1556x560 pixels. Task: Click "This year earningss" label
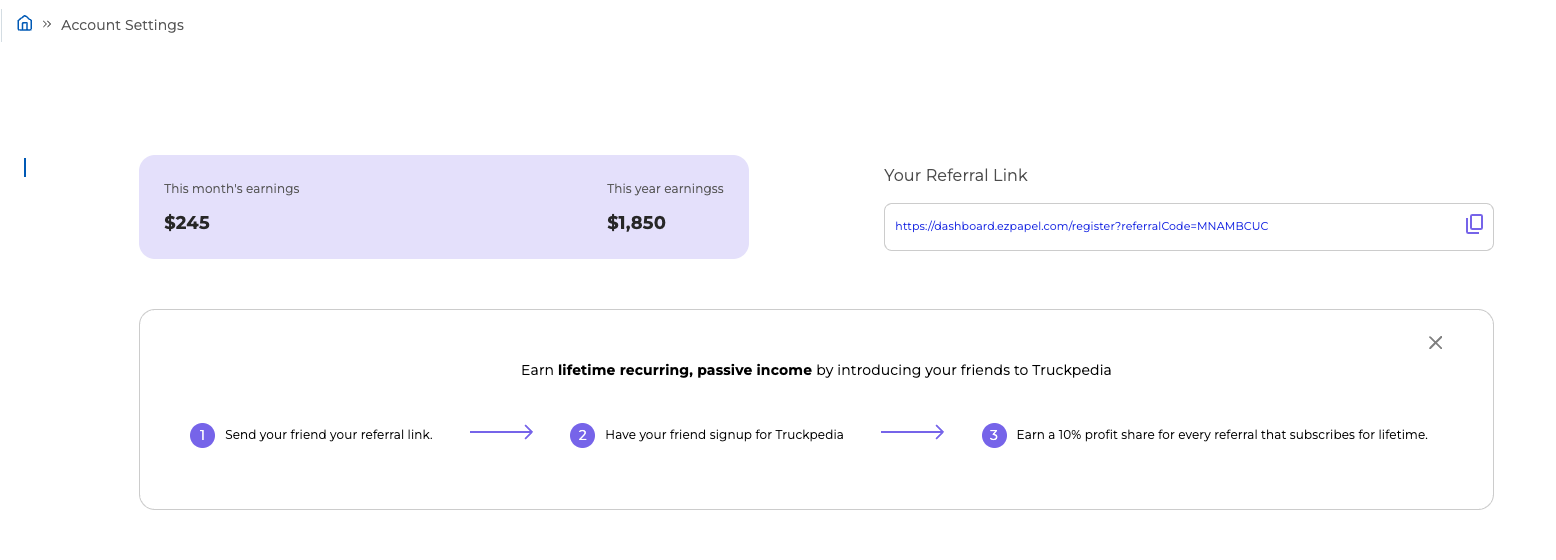pyautogui.click(x=665, y=189)
